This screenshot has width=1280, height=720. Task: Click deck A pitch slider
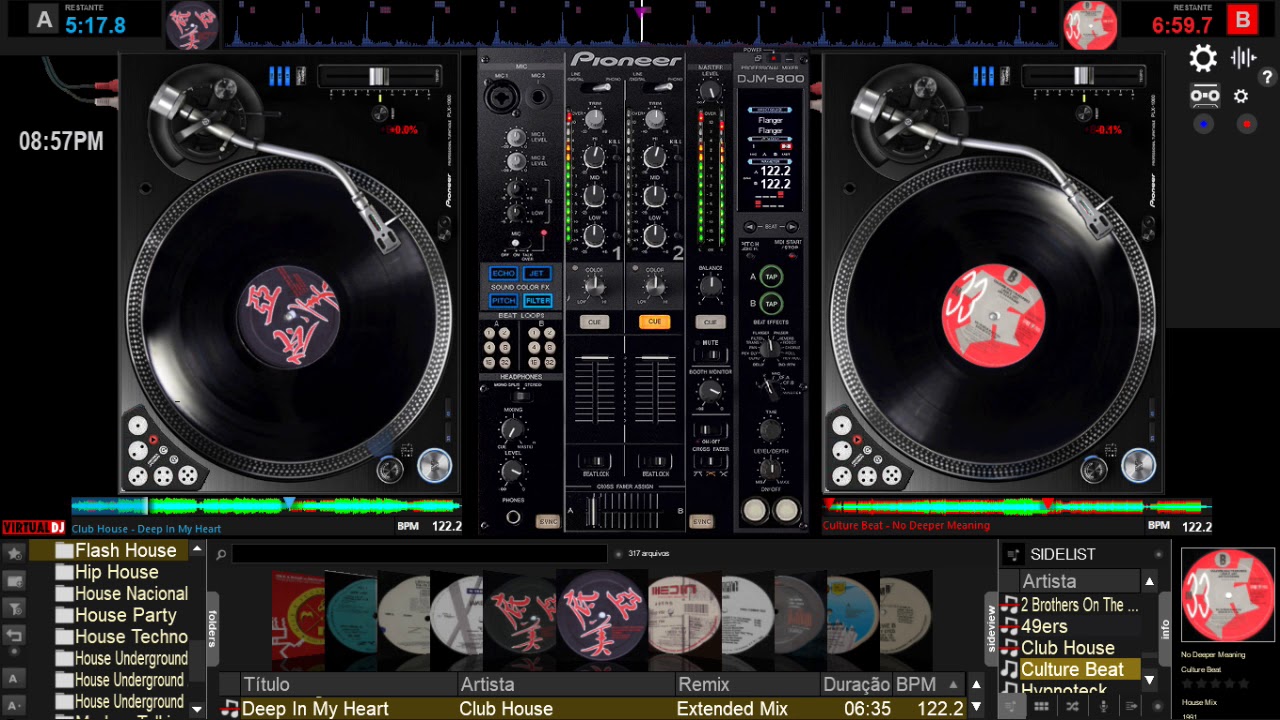pyautogui.click(x=379, y=76)
